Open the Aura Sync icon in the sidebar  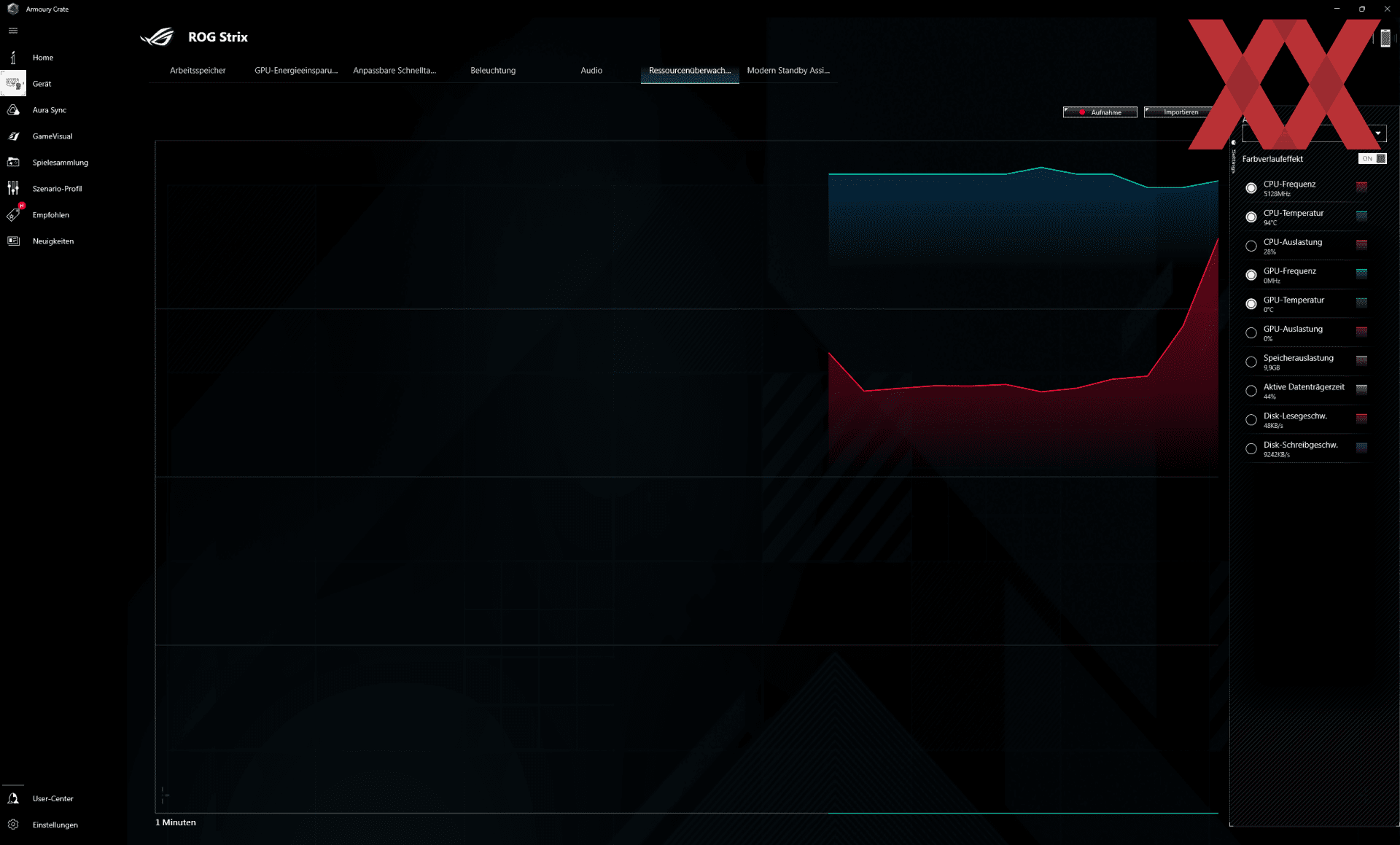(x=13, y=110)
